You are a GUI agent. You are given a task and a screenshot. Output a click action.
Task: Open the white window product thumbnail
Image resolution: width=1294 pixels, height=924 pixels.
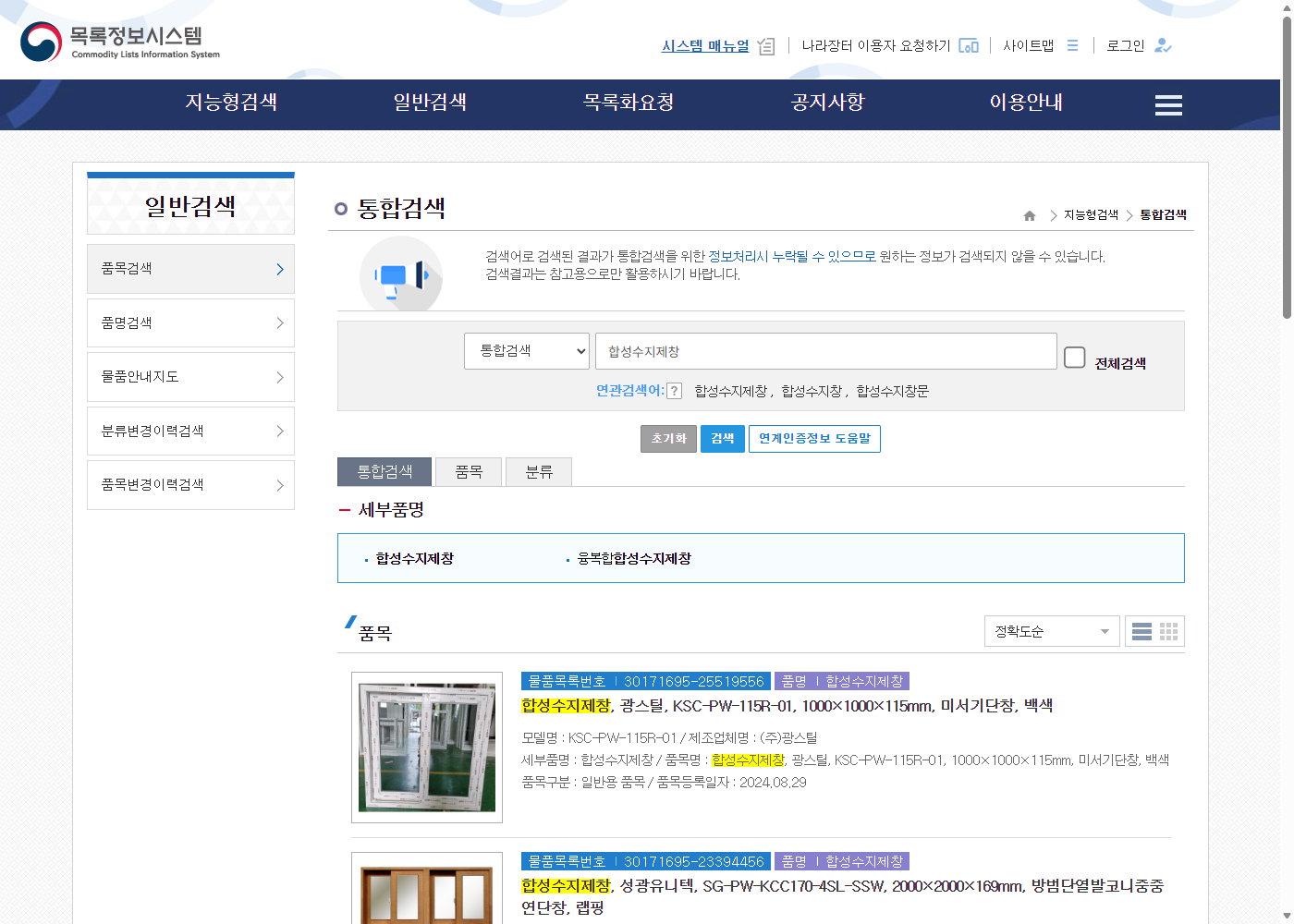(x=427, y=748)
